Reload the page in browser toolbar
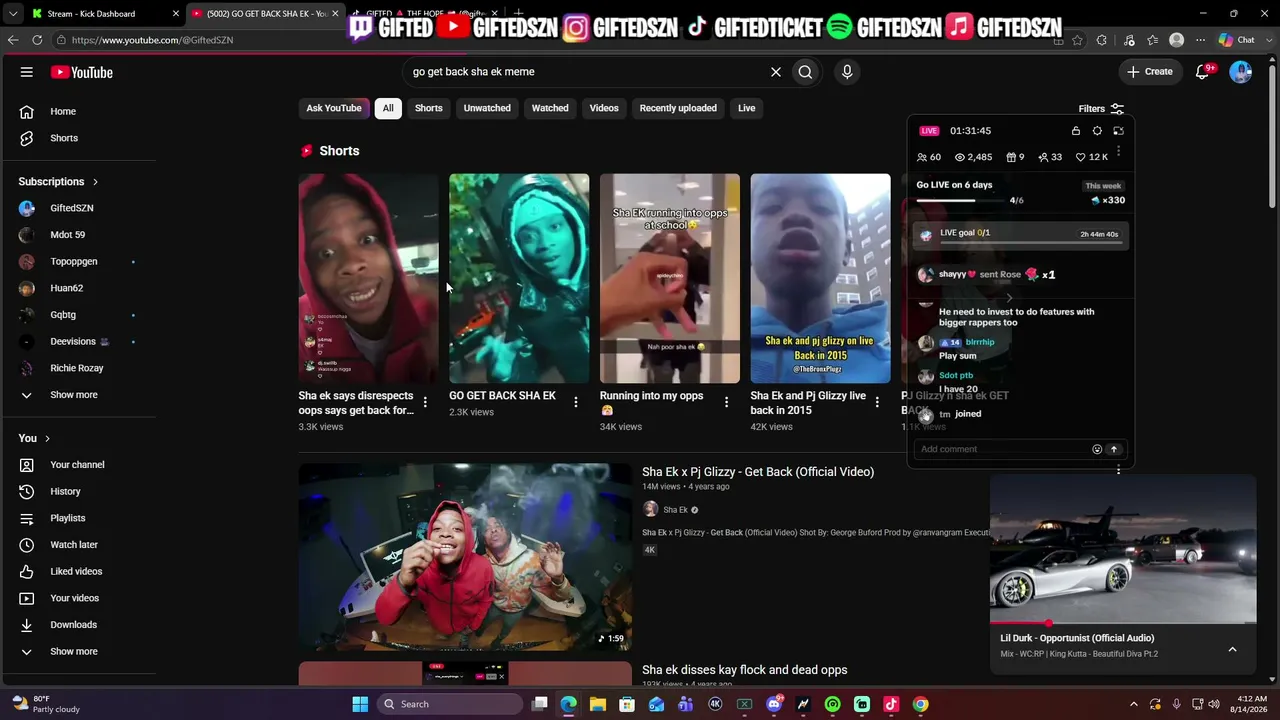Viewport: 1280px width, 720px height. pyautogui.click(x=37, y=40)
